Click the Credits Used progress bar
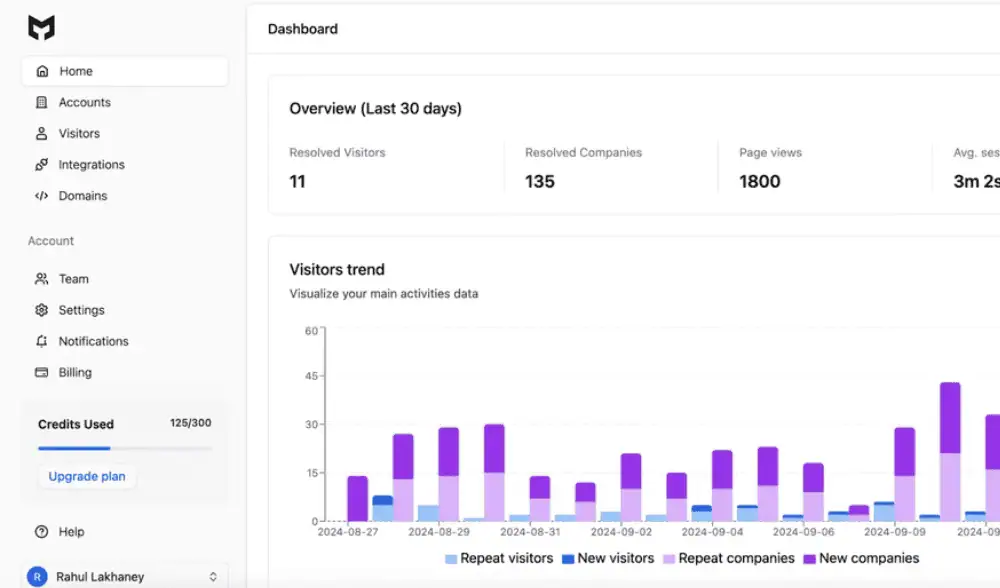 coord(124,448)
